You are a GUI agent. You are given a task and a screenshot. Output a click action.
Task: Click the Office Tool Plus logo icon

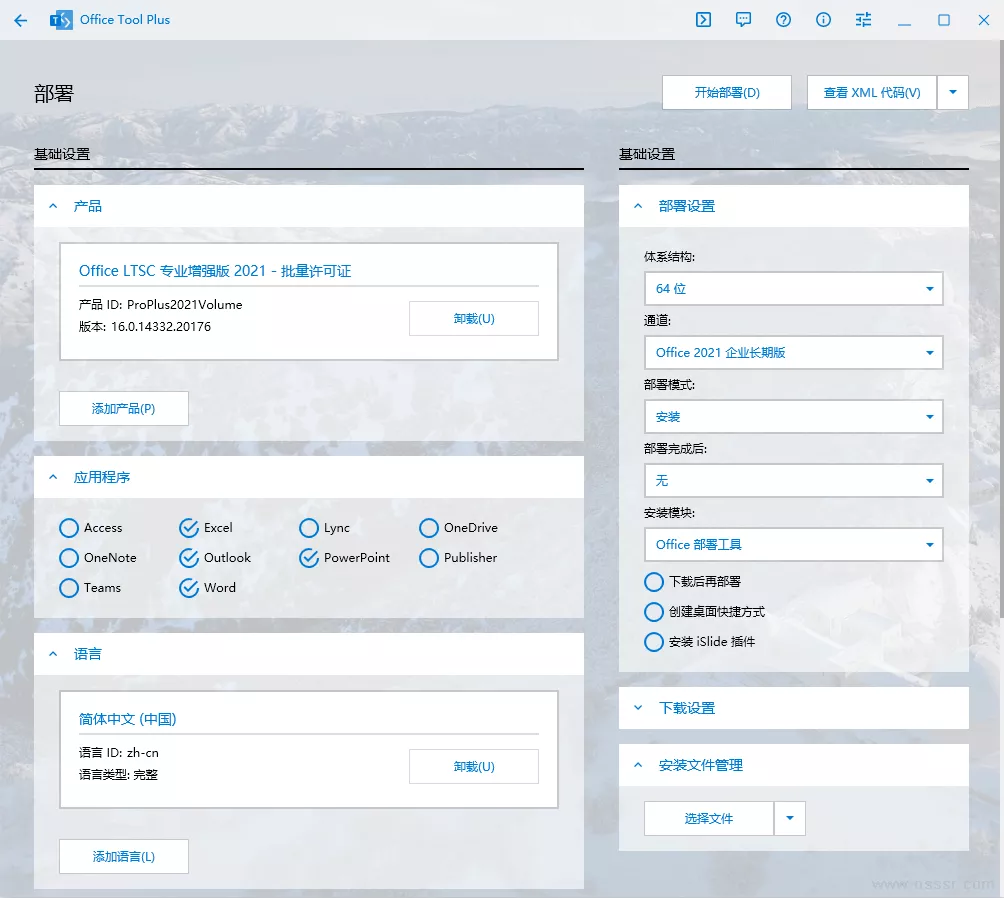click(61, 20)
